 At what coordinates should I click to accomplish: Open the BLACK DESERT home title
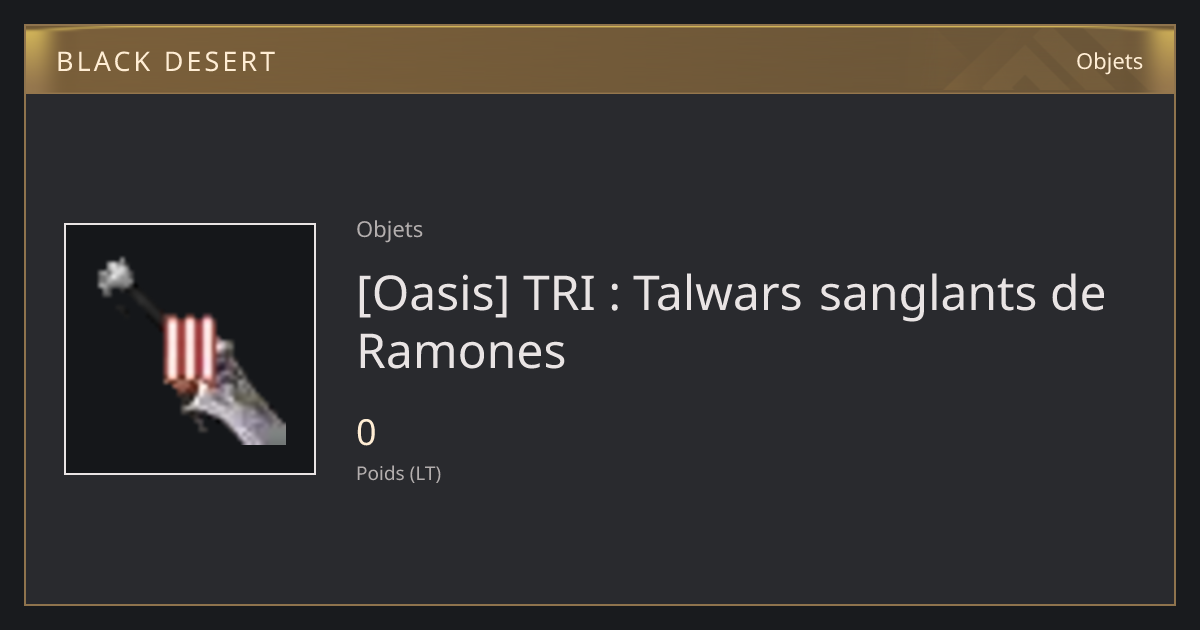(x=166, y=62)
